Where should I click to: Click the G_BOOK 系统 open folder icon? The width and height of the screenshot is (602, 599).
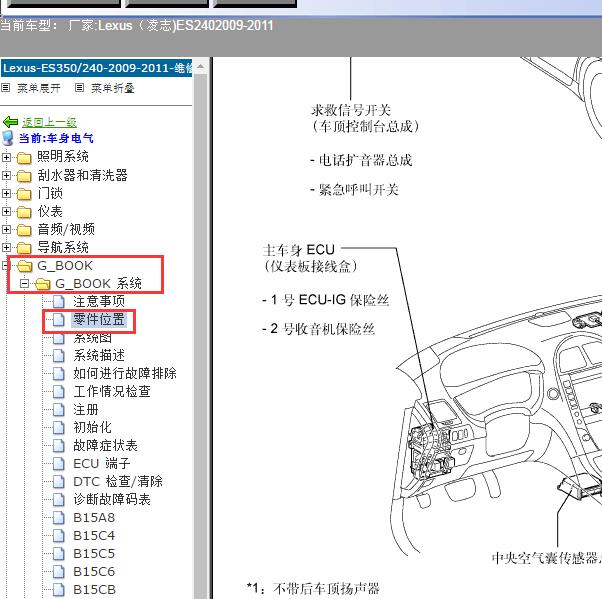pyautogui.click(x=42, y=284)
